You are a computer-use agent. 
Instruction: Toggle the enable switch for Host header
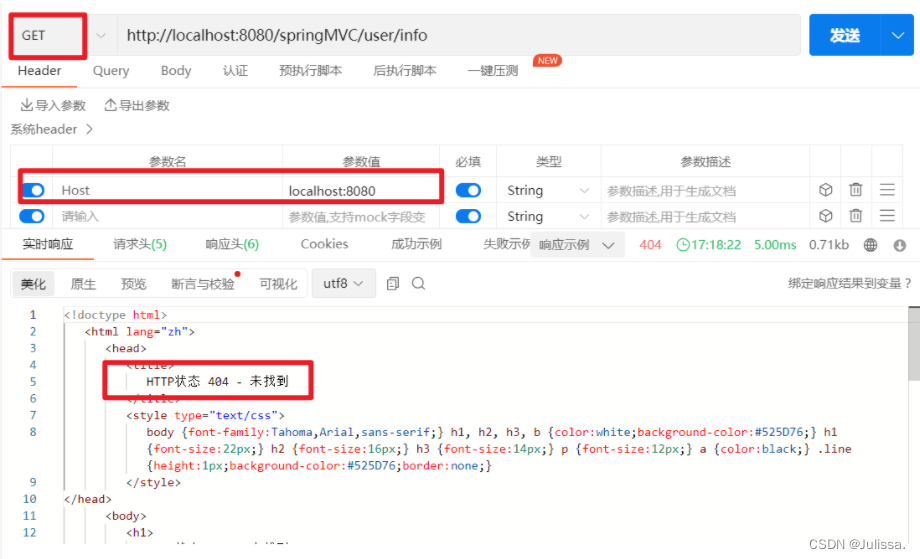click(33, 190)
